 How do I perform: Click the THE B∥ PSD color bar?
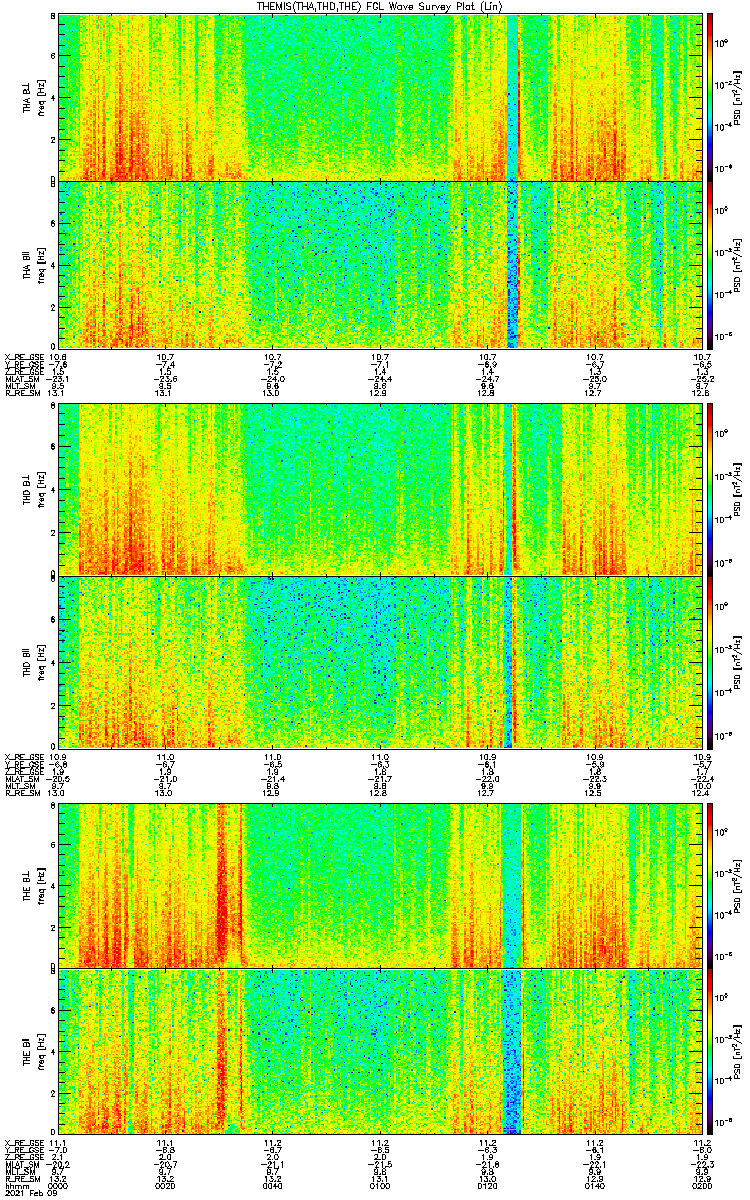tap(710, 1052)
